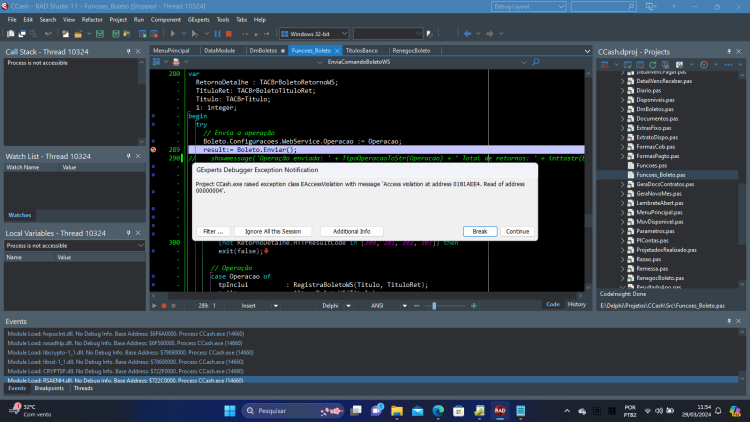Image resolution: width=750 pixels, height=422 pixels.
Task: Click the blue Back navigation arrow
Action: (x=467, y=33)
